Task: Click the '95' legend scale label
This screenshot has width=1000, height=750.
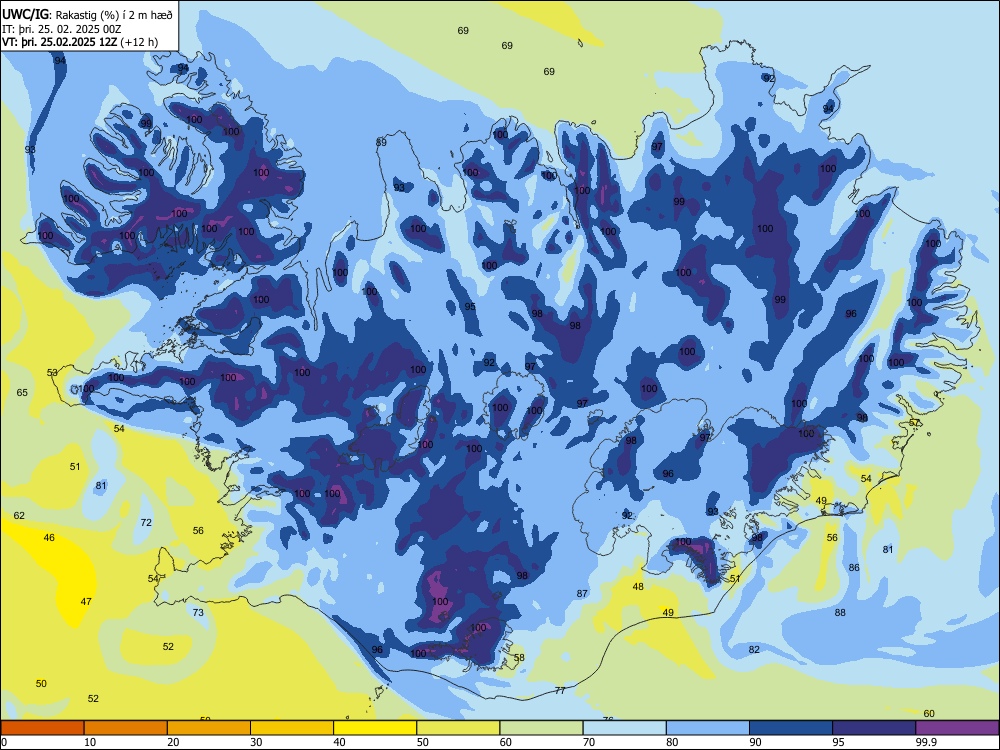Action: [838, 742]
